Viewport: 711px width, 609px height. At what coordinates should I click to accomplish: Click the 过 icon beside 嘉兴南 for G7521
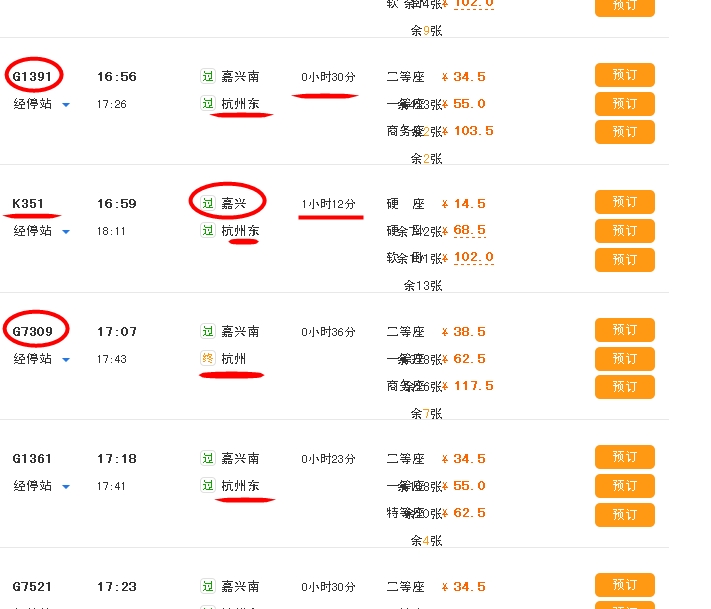coord(208,586)
